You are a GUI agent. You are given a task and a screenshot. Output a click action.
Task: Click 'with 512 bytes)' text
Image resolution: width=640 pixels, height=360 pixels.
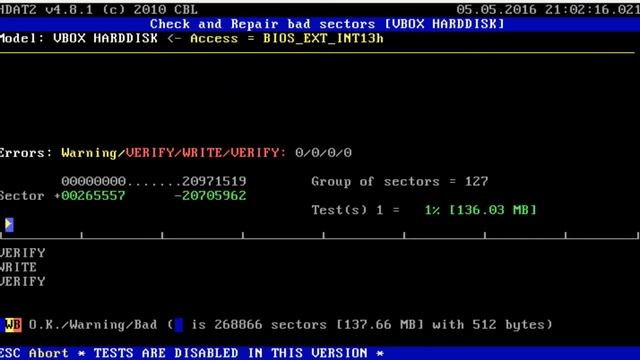(492, 325)
